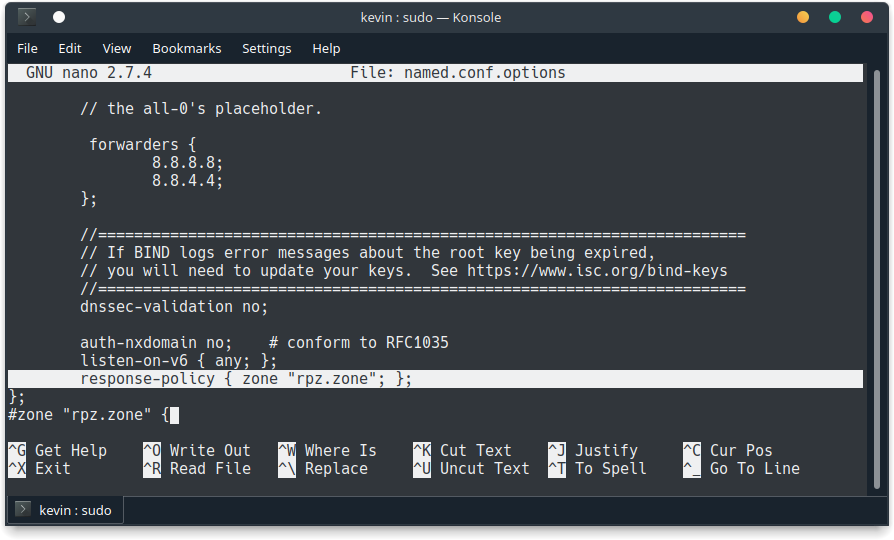Click the '^_ Go To Line' shortcut text

point(741,469)
